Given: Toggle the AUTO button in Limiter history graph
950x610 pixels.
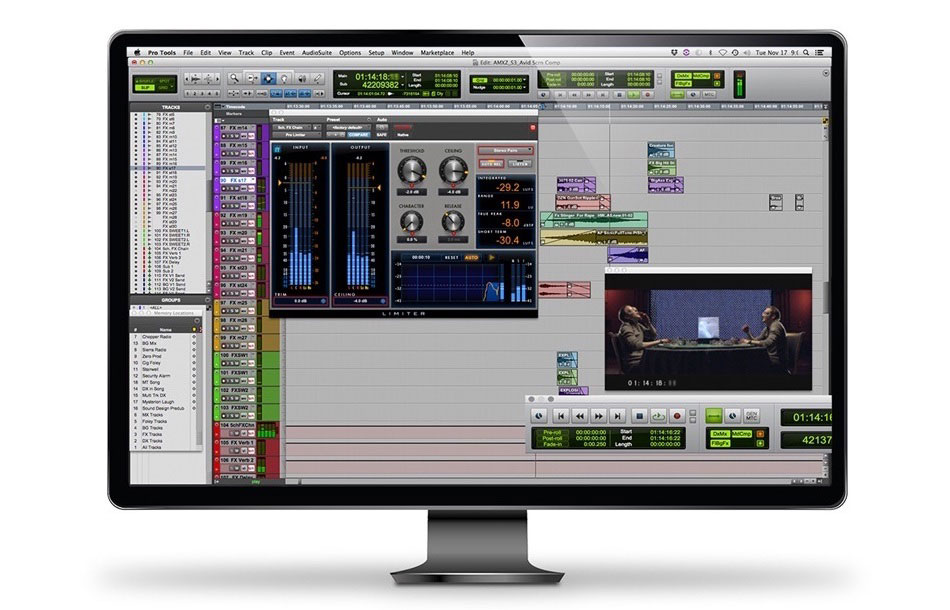Looking at the screenshot, I should 471,257.
